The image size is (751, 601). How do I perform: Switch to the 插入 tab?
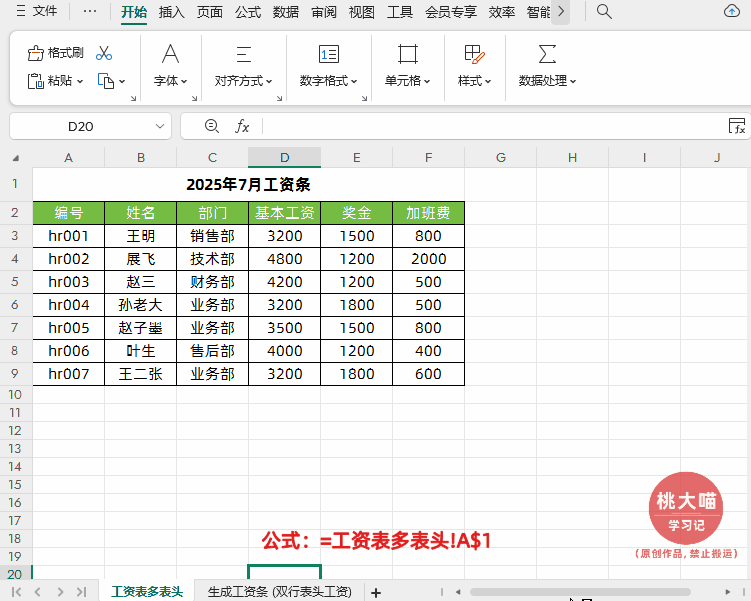[171, 12]
